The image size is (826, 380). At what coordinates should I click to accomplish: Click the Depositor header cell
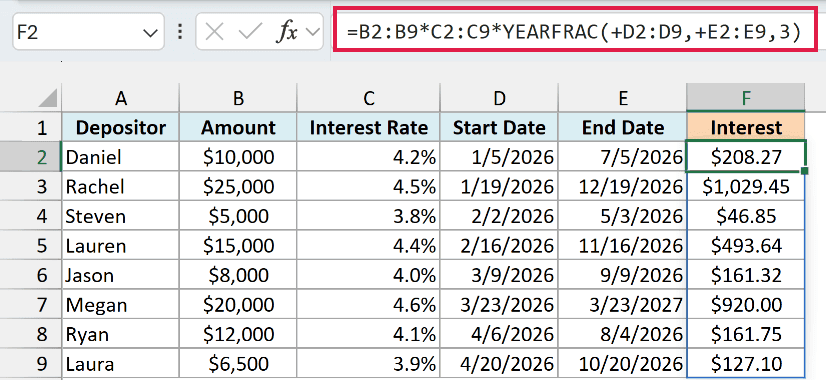(x=121, y=127)
